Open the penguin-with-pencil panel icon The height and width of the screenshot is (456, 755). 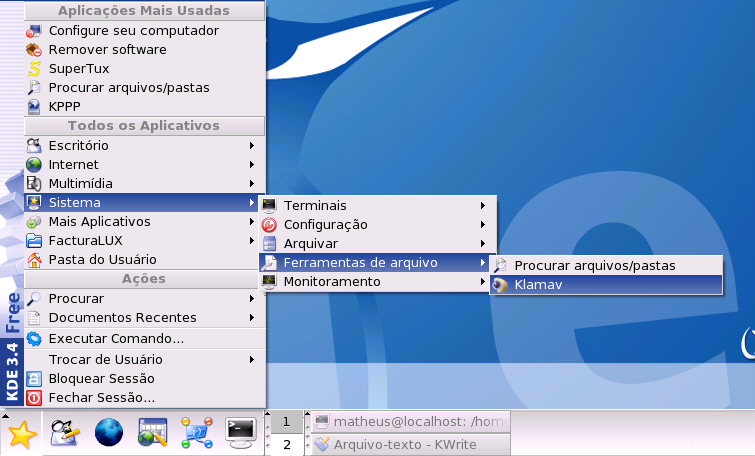[x=66, y=432]
